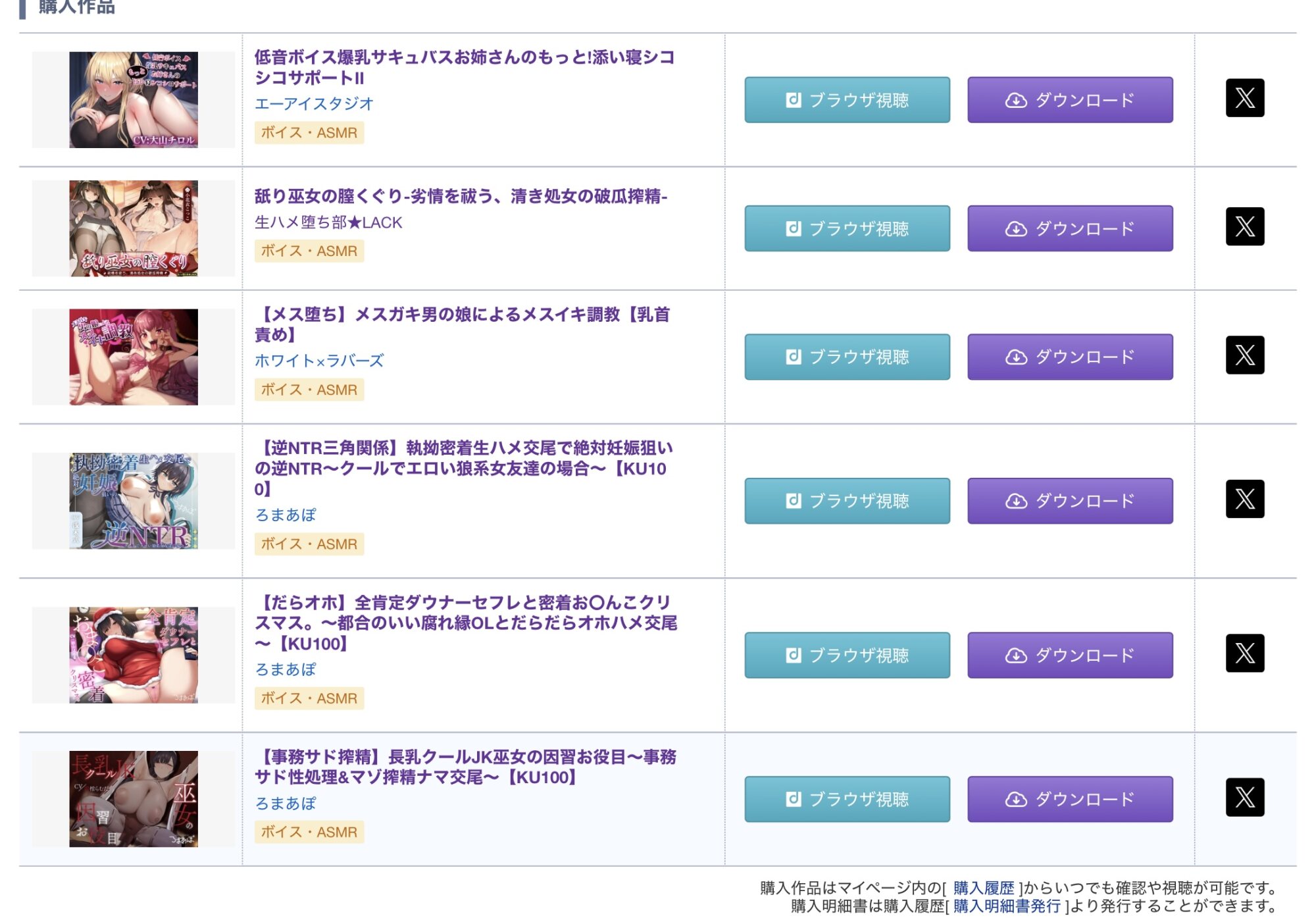Image resolution: width=1316 pixels, height=924 pixels.
Task: Open the エーアイスタジオ circle link
Action: click(314, 104)
